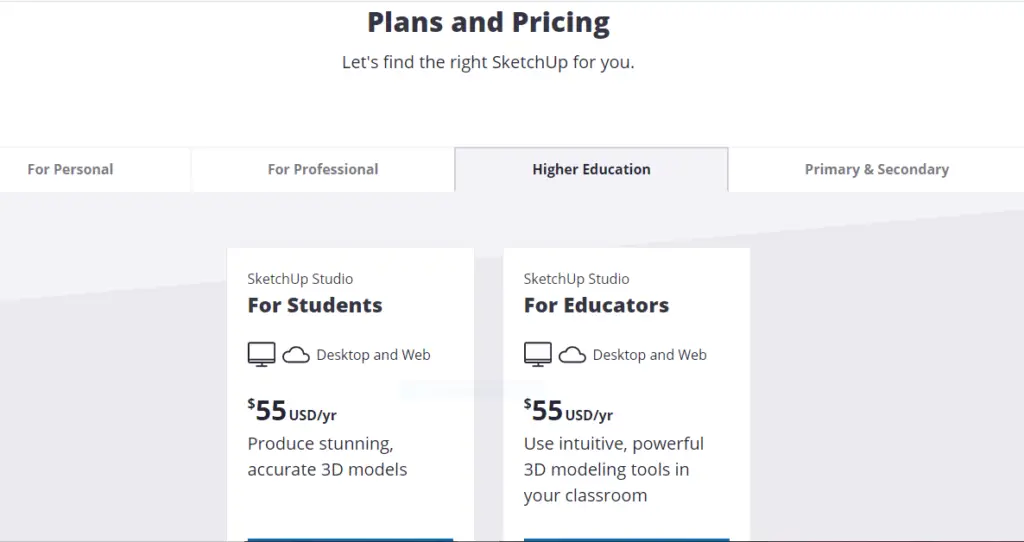Click Desktop and Web text in Educators card
The width and height of the screenshot is (1024, 542).
click(649, 355)
